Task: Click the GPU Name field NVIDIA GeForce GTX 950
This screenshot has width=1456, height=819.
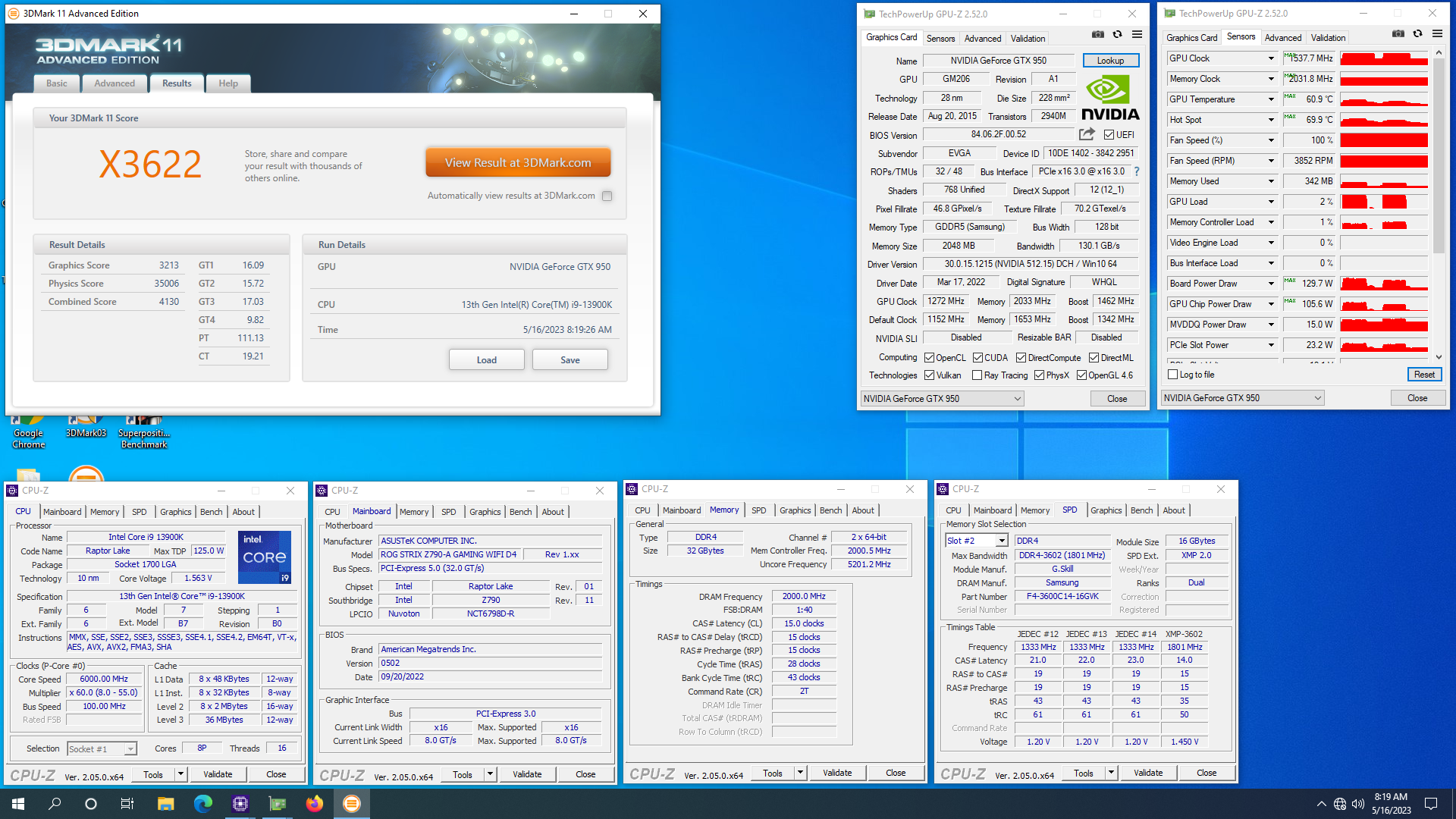Action: pos(998,61)
